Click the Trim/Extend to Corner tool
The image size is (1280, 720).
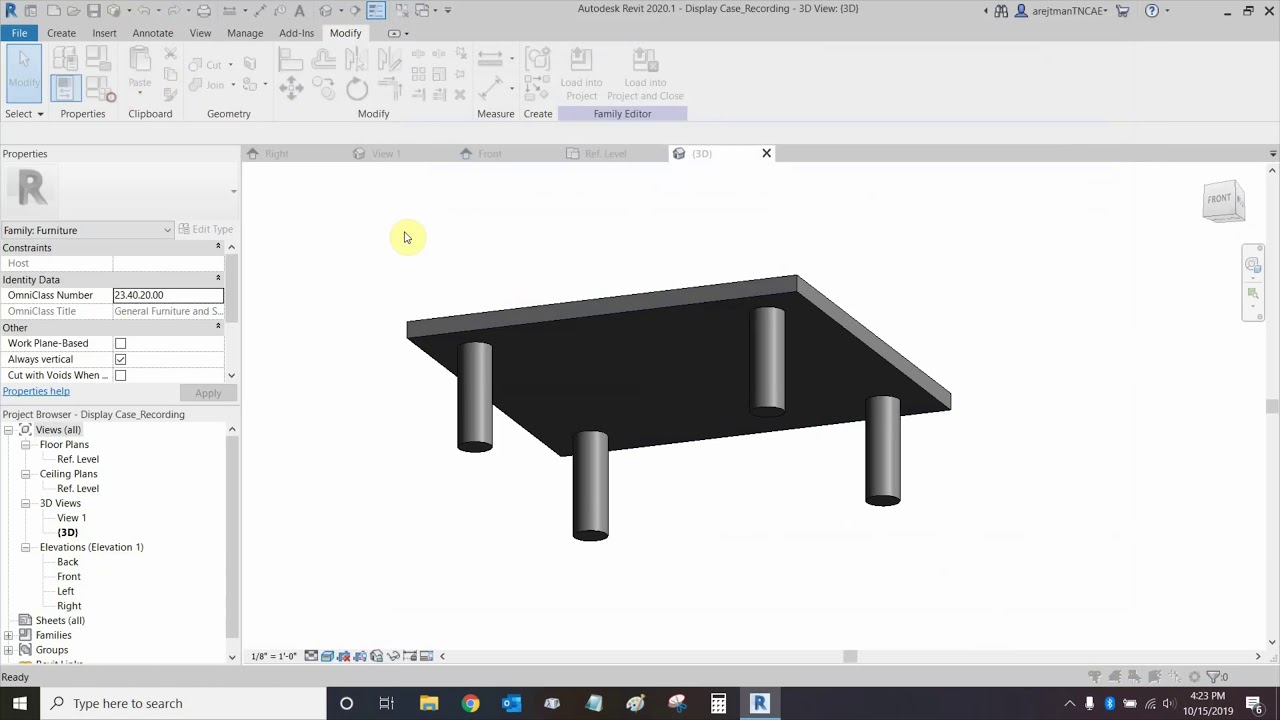tap(390, 89)
